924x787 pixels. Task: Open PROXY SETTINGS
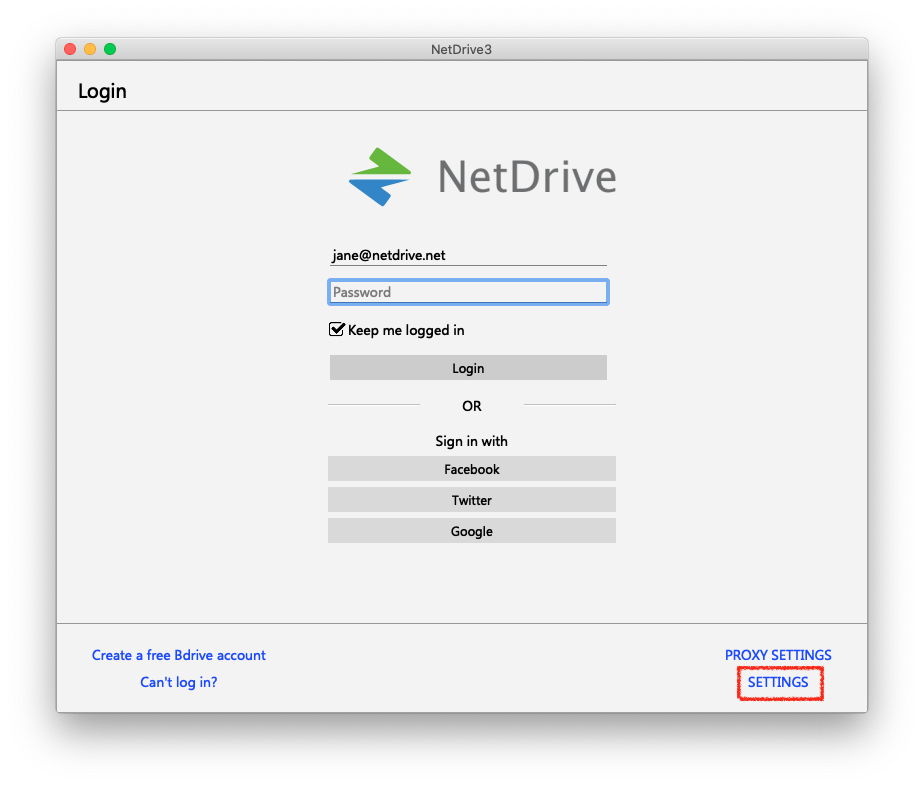778,655
